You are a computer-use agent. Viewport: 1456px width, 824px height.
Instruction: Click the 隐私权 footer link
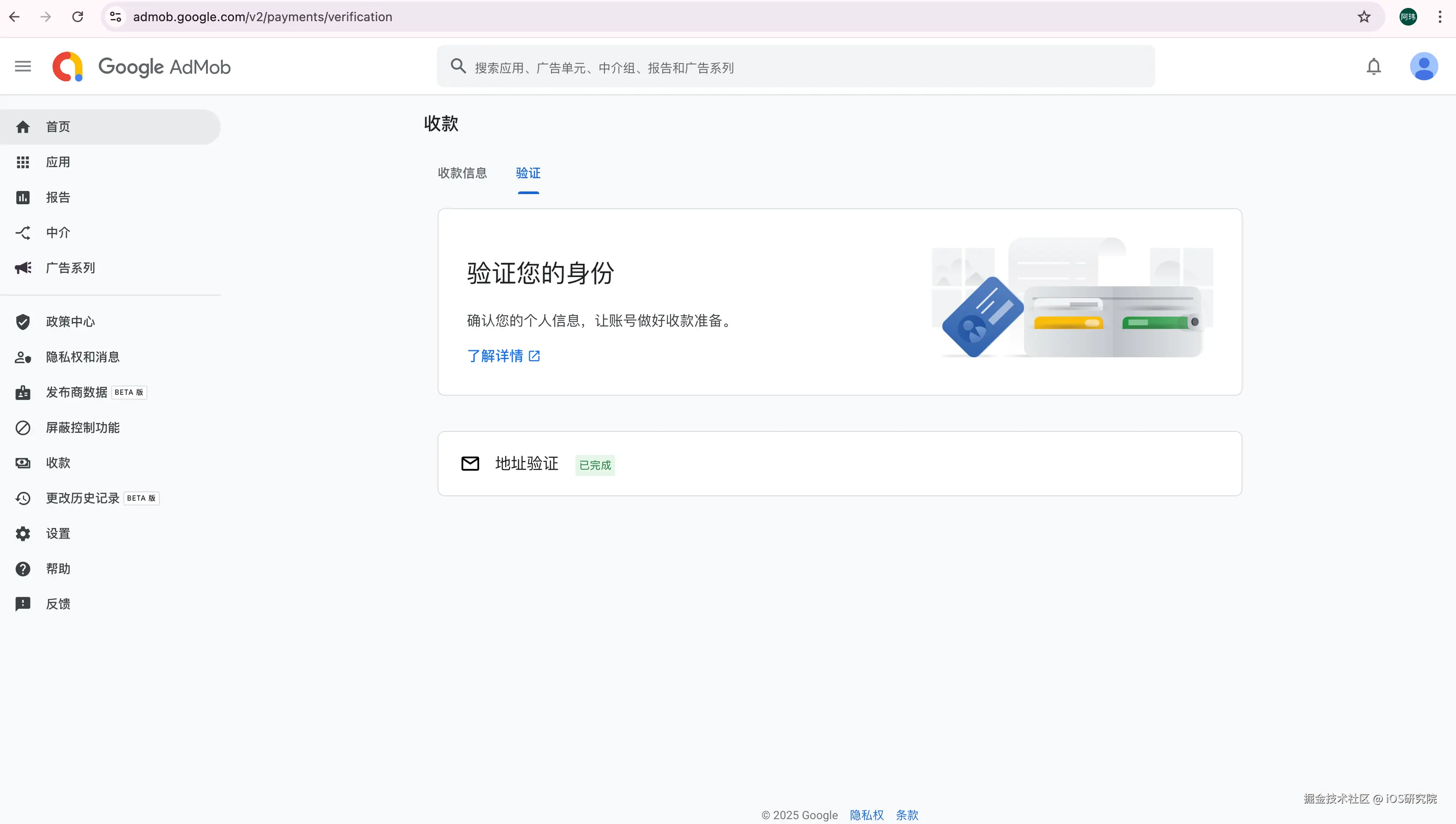[x=866, y=815]
